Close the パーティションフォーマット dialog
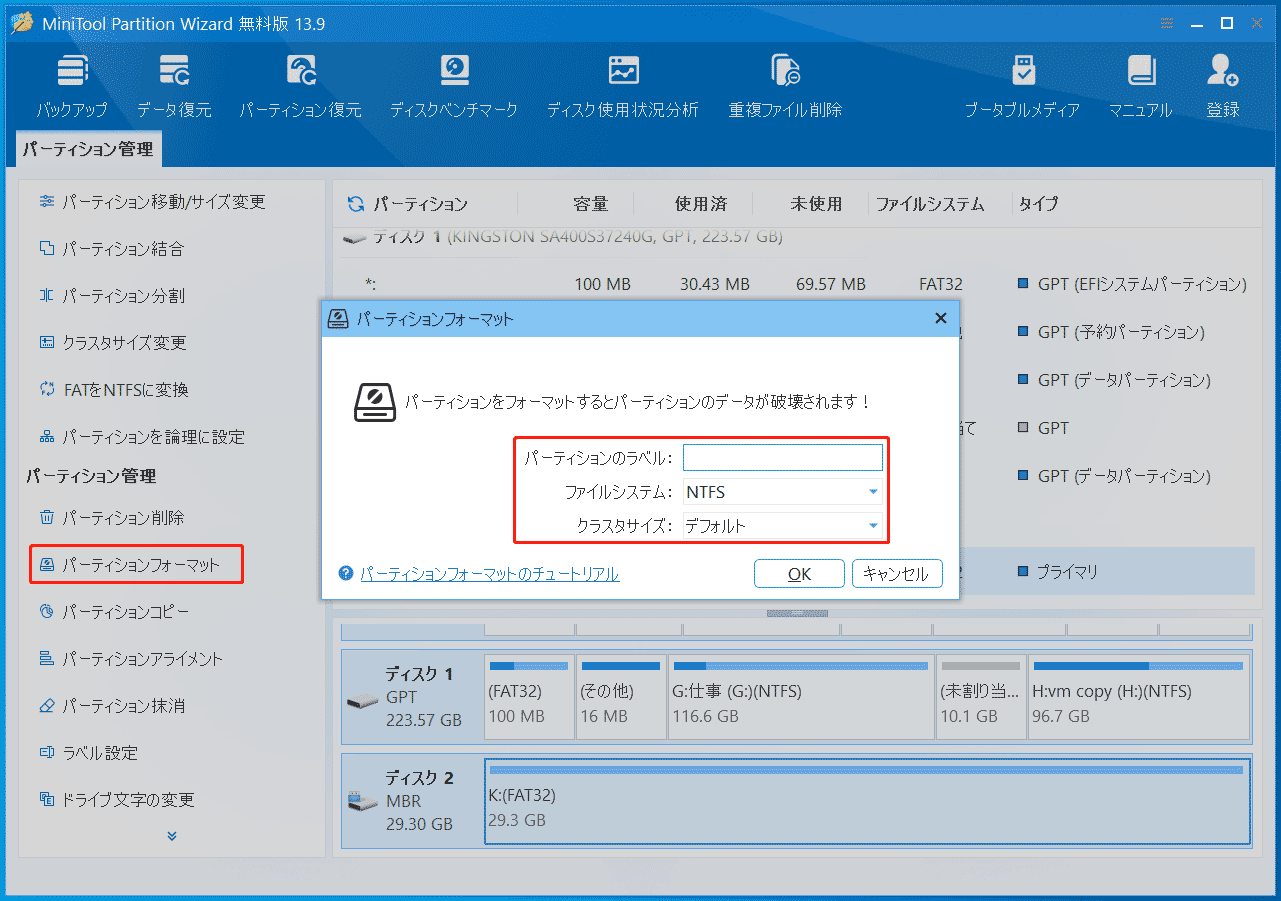 coord(940,318)
